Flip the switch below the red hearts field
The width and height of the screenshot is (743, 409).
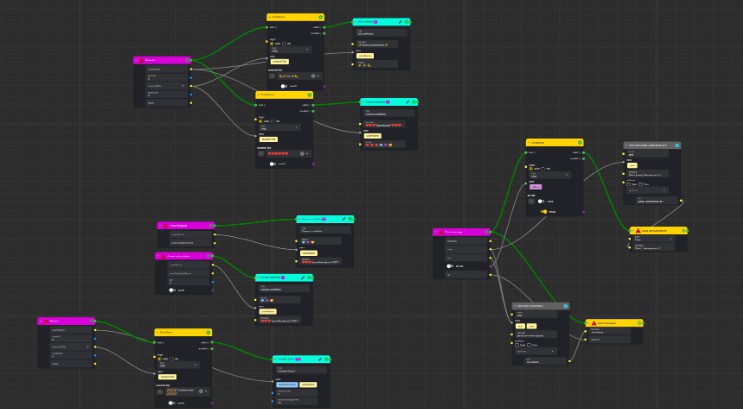272,164
